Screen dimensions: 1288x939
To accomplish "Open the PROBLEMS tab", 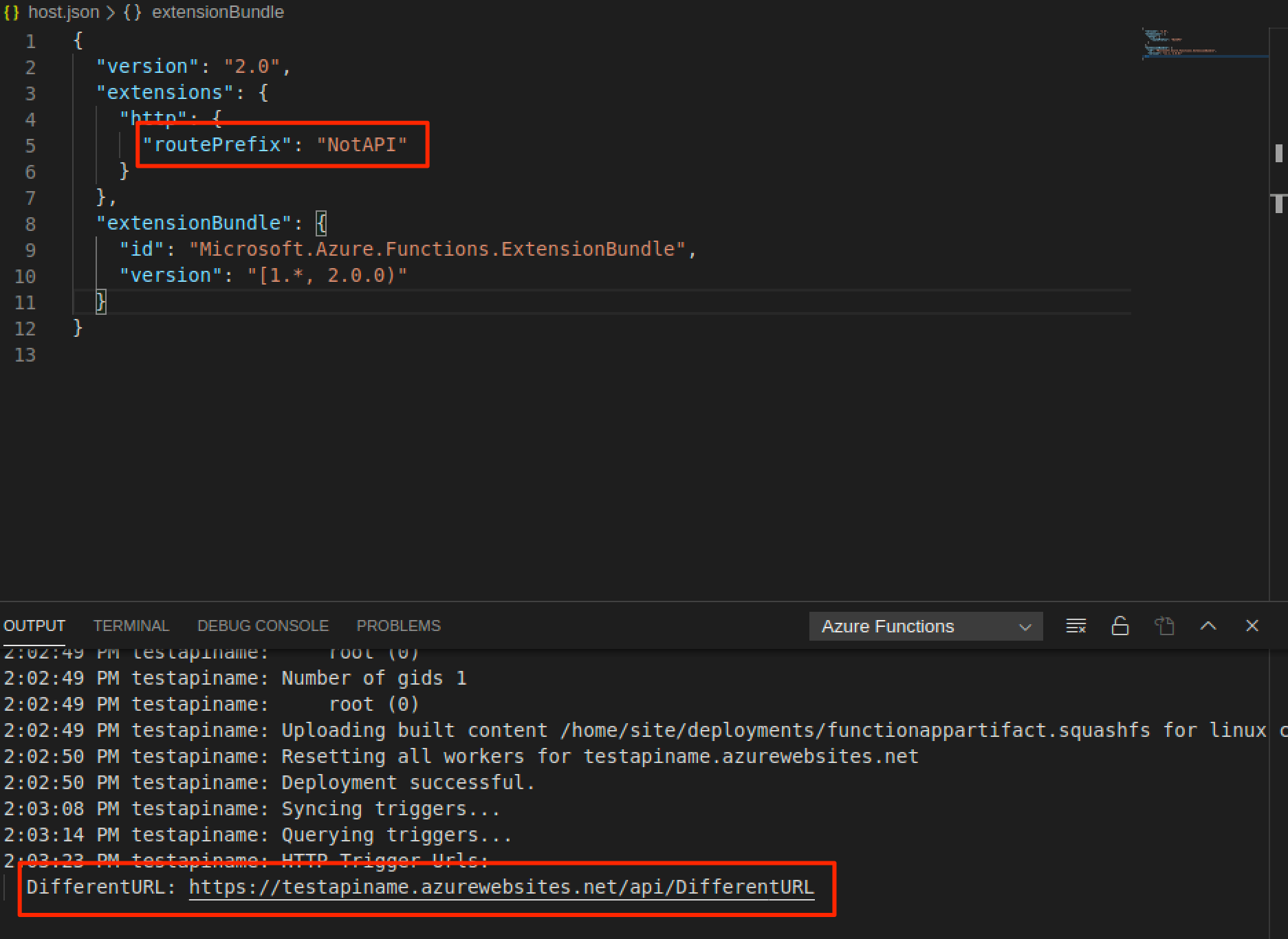I will [398, 626].
